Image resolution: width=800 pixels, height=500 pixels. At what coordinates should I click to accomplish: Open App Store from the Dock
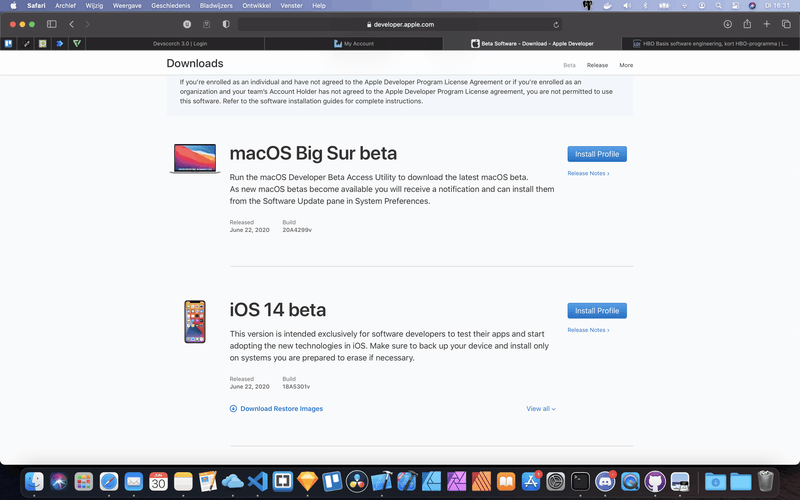531,481
